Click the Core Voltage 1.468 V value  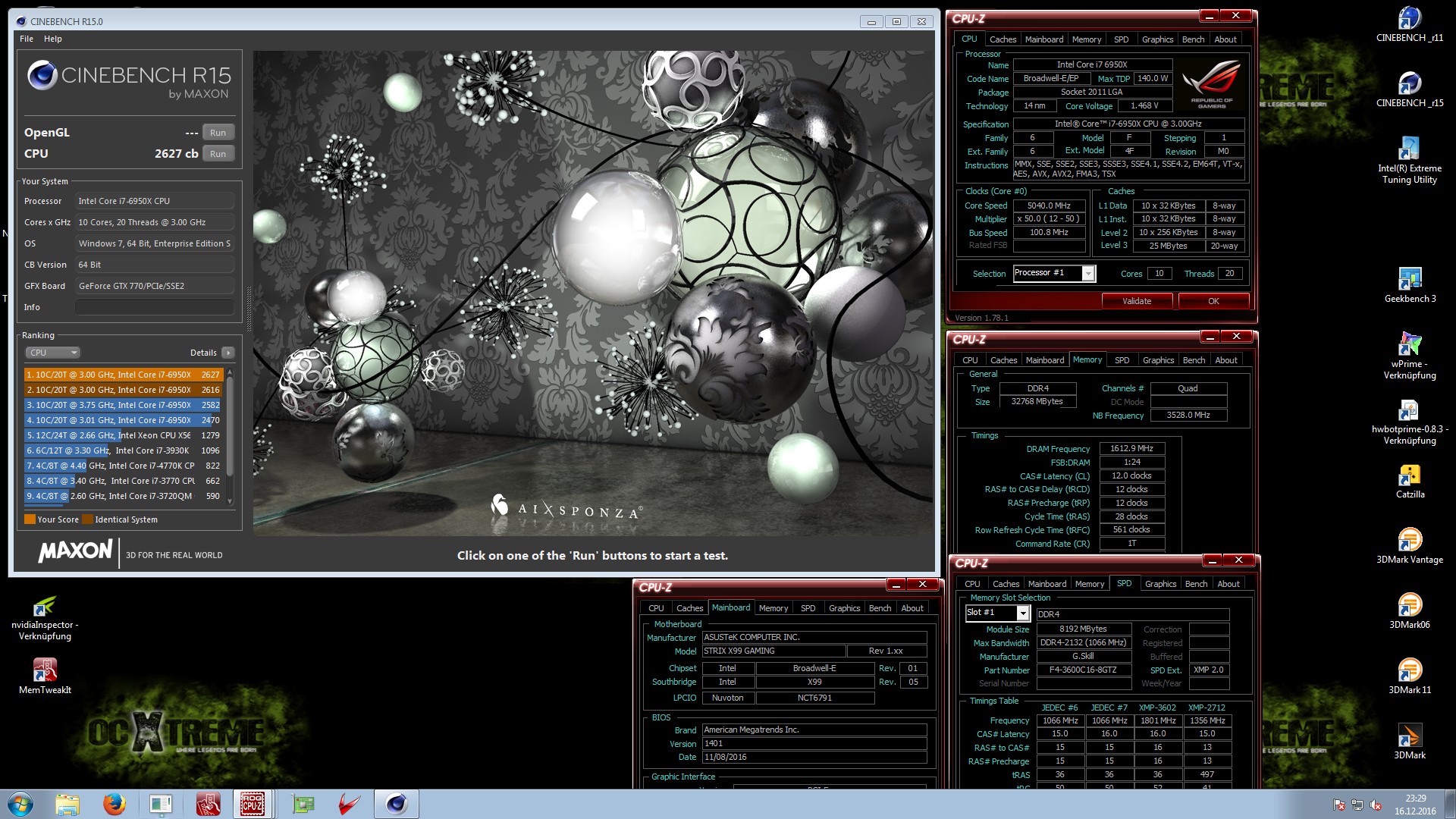[1144, 106]
